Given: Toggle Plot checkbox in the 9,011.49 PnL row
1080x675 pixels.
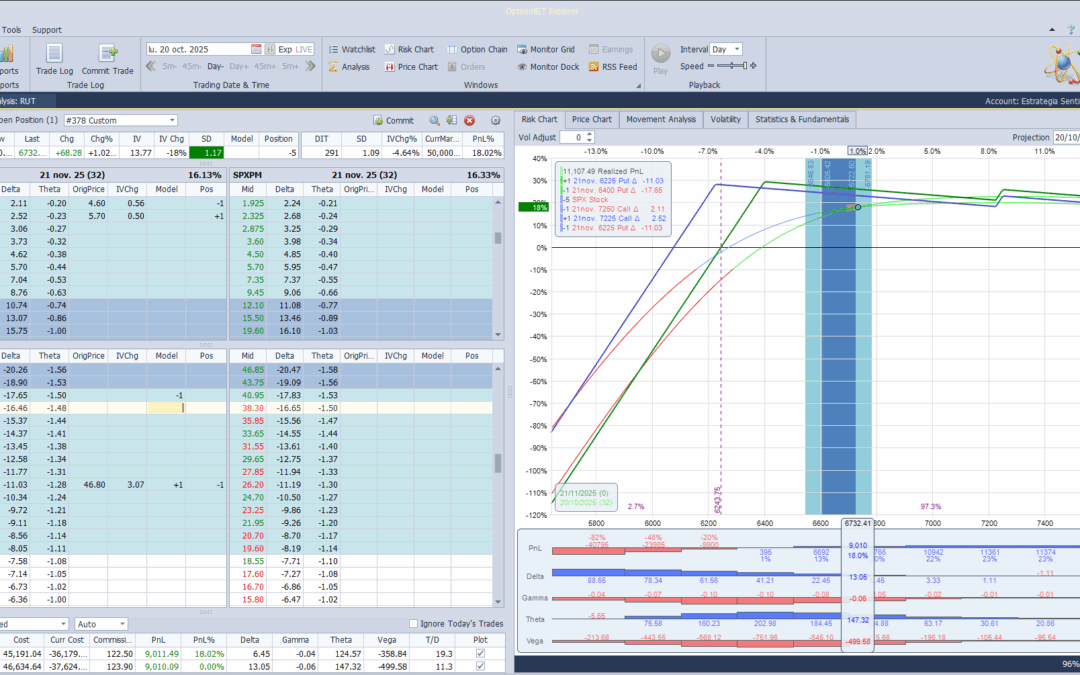Looking at the screenshot, I should click(x=480, y=654).
